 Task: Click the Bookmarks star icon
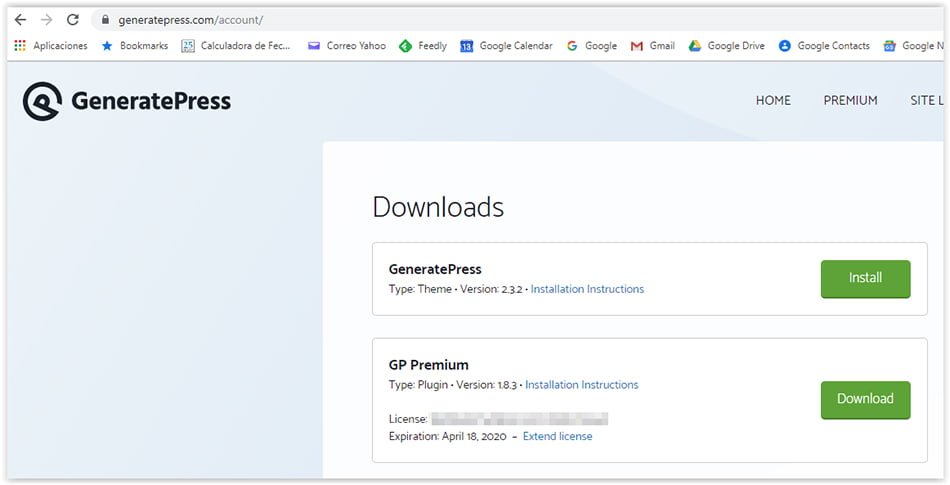point(107,45)
